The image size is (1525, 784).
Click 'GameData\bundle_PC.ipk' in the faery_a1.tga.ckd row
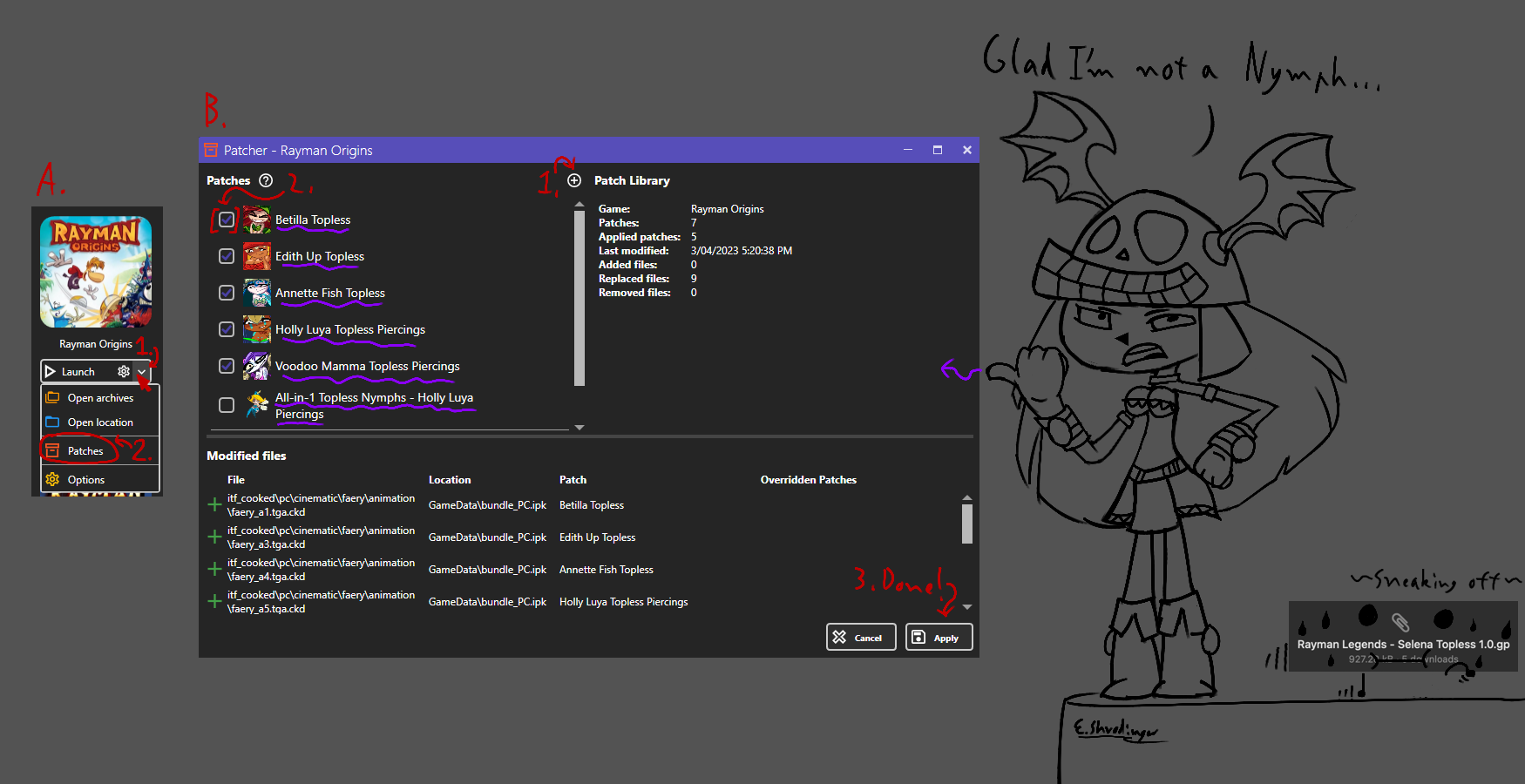487,505
